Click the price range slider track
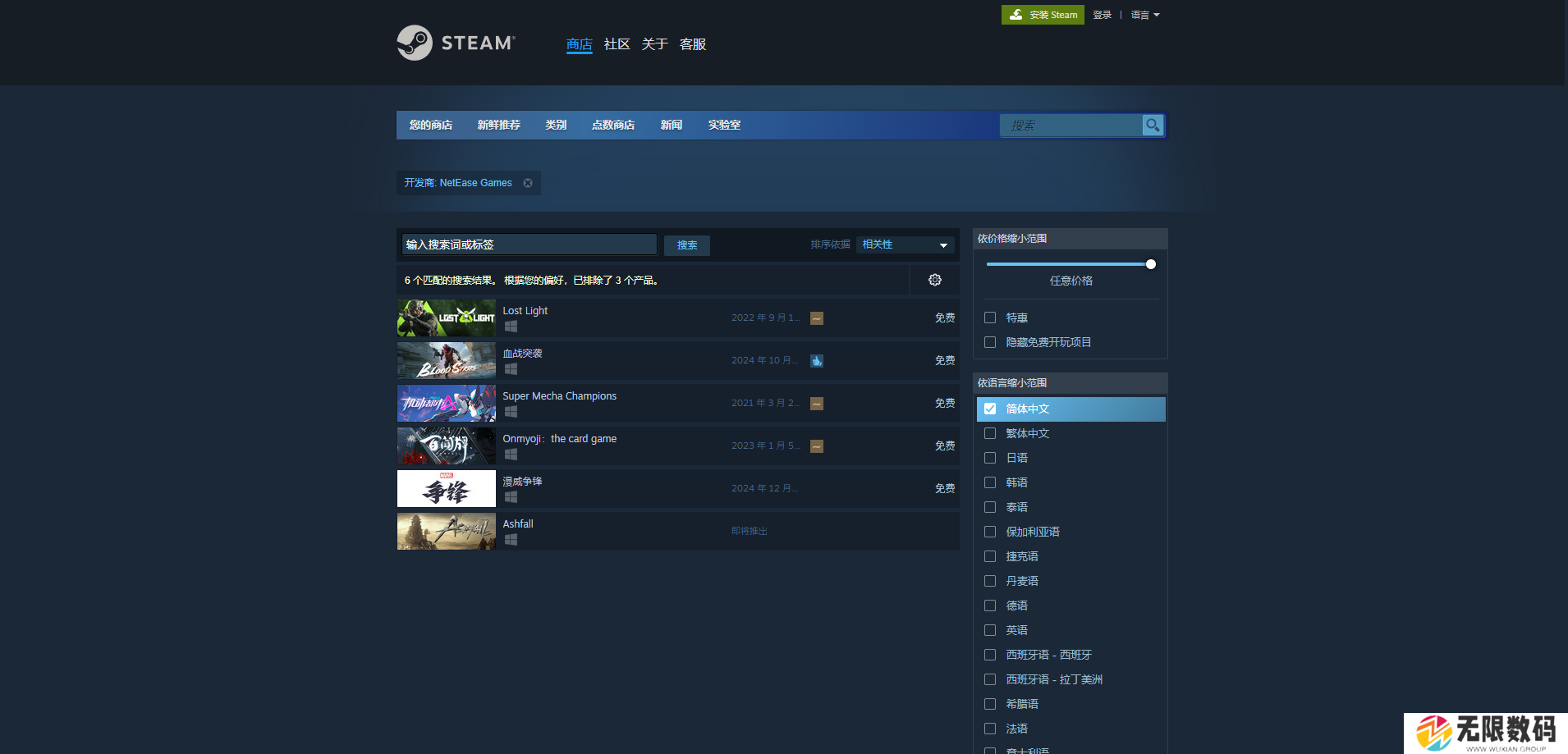 coord(1070,264)
